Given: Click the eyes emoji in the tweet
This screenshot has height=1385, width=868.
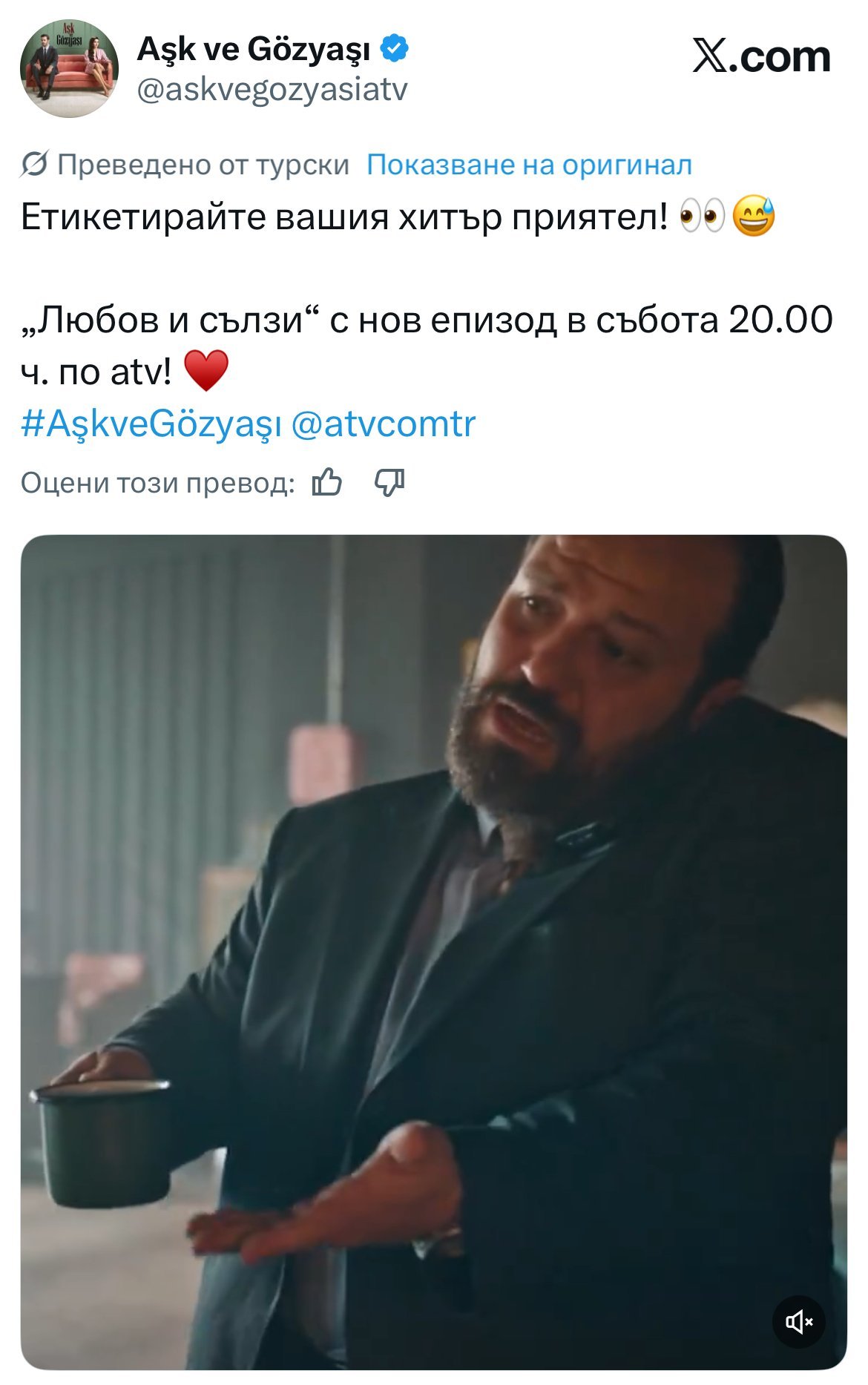Looking at the screenshot, I should point(702,217).
